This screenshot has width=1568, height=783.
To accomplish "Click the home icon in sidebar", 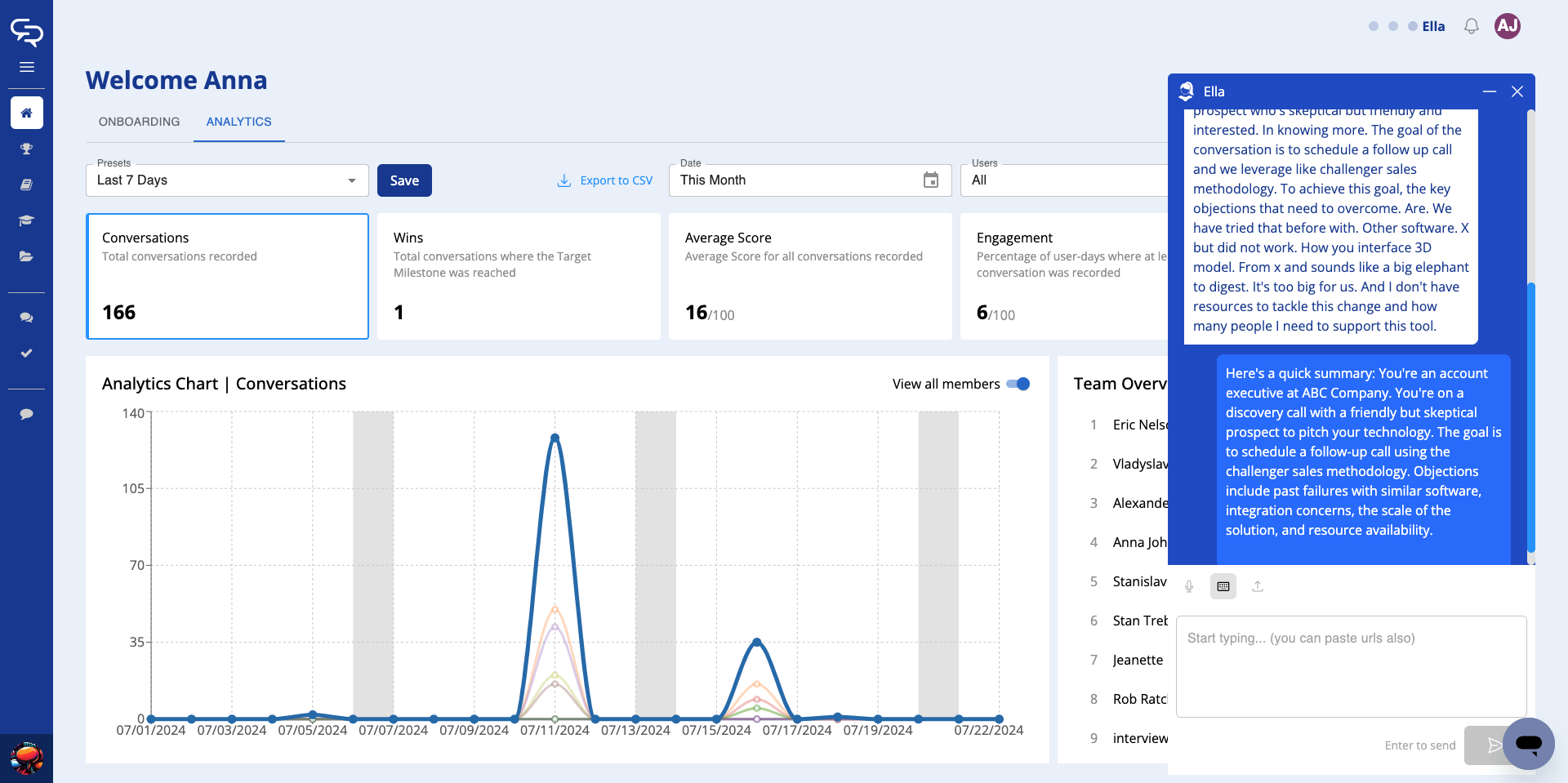I will [x=26, y=113].
